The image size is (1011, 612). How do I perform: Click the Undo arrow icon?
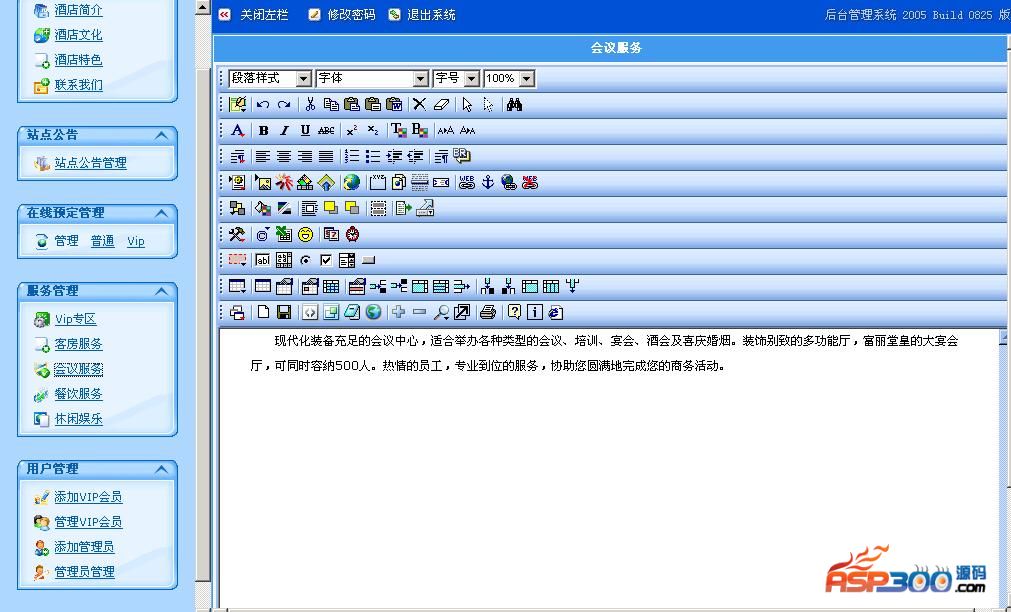262,104
